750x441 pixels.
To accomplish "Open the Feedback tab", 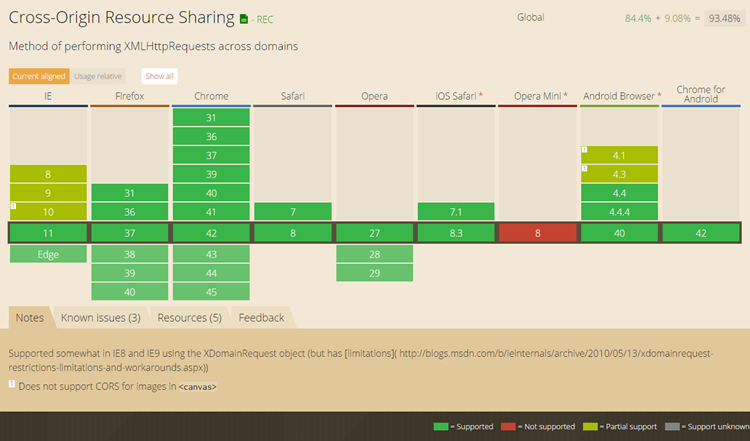I will [261, 318].
